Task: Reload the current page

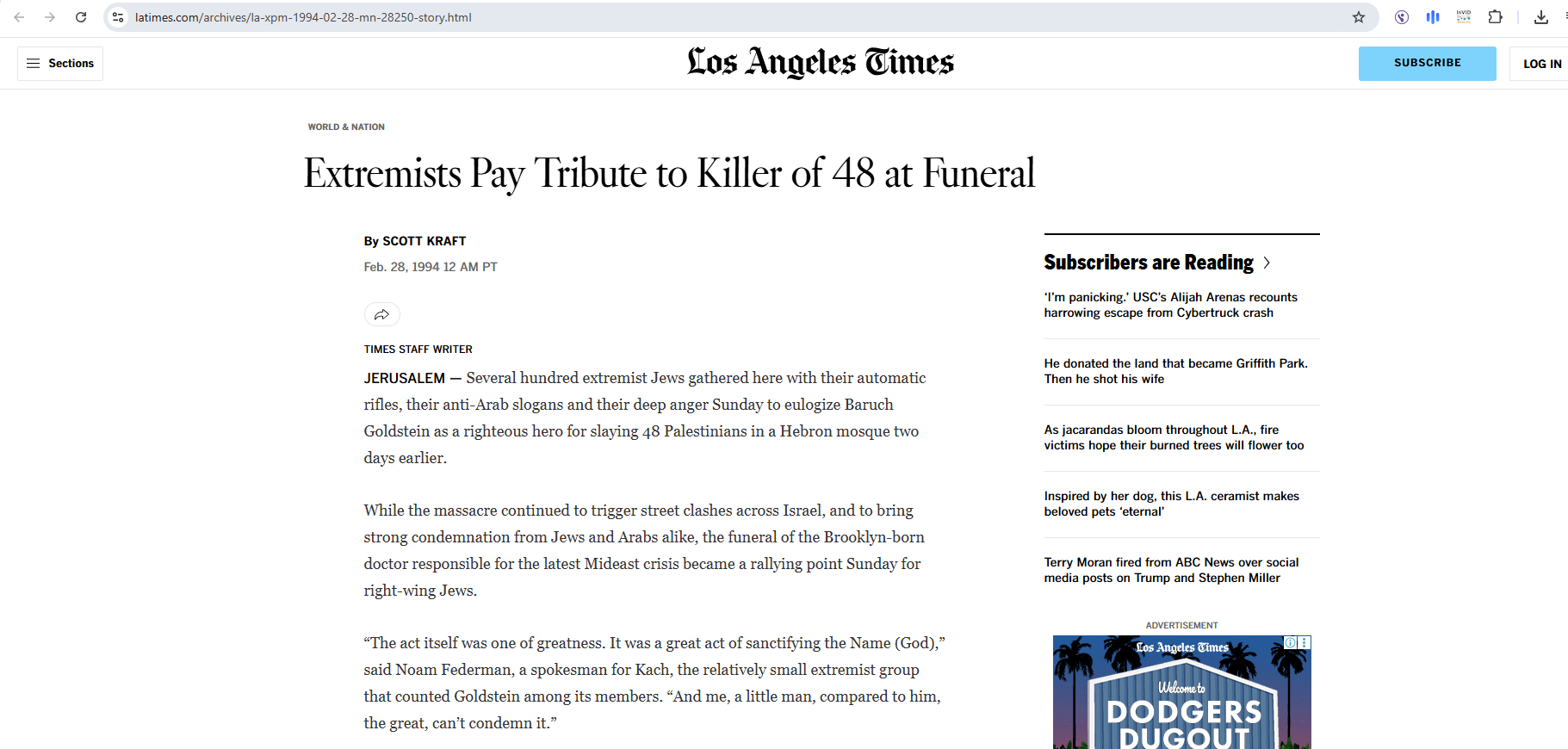Action: 81,17
